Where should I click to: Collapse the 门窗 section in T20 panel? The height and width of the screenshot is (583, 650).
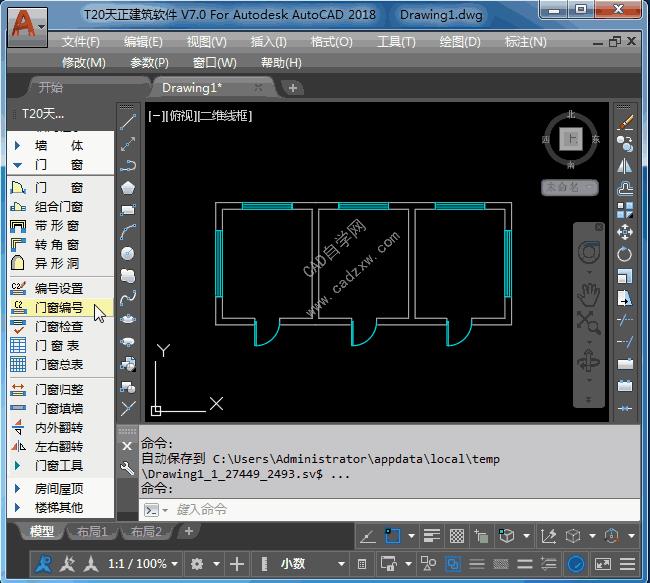click(x=17, y=165)
